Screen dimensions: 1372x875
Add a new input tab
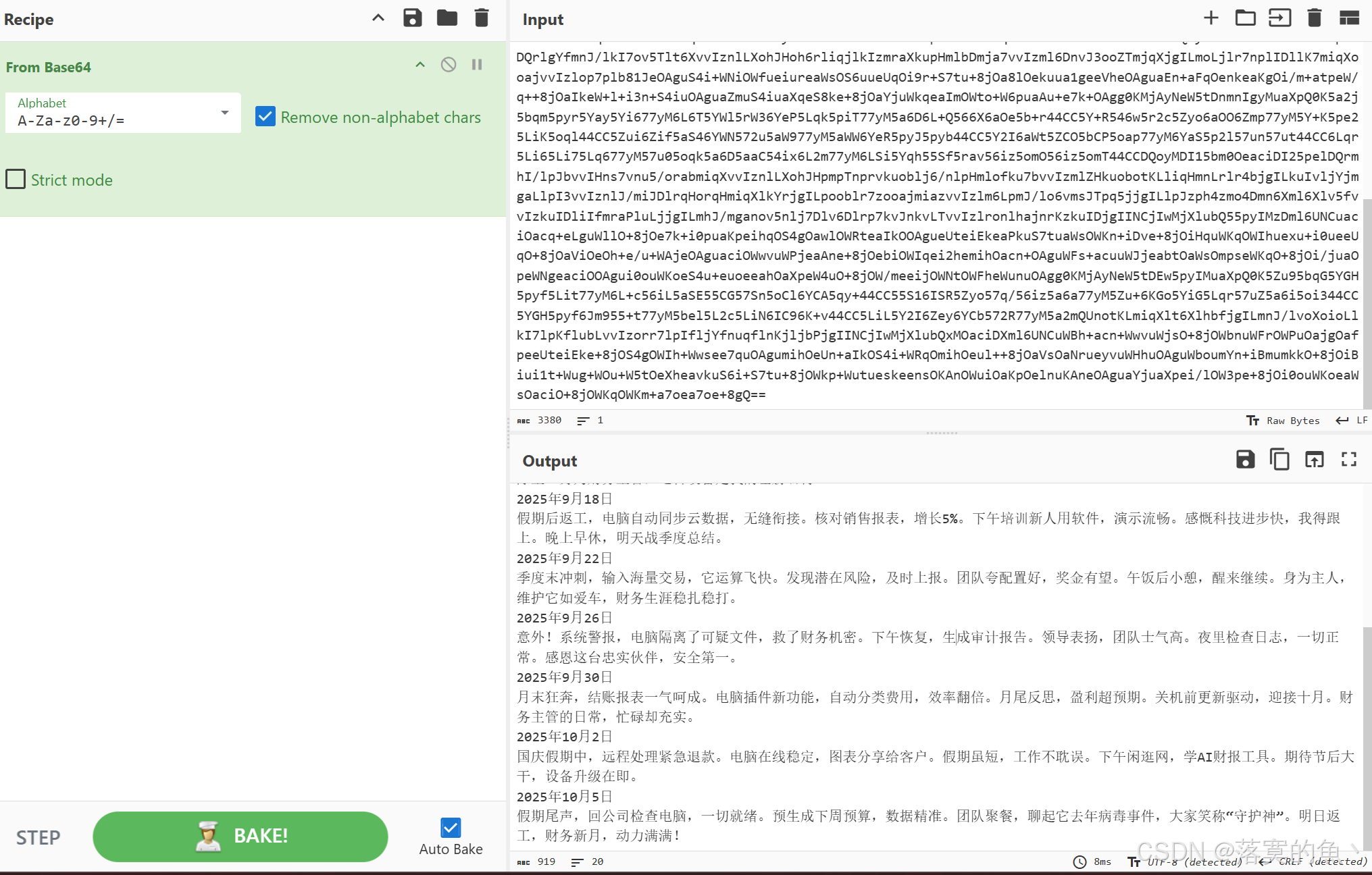(x=1211, y=18)
